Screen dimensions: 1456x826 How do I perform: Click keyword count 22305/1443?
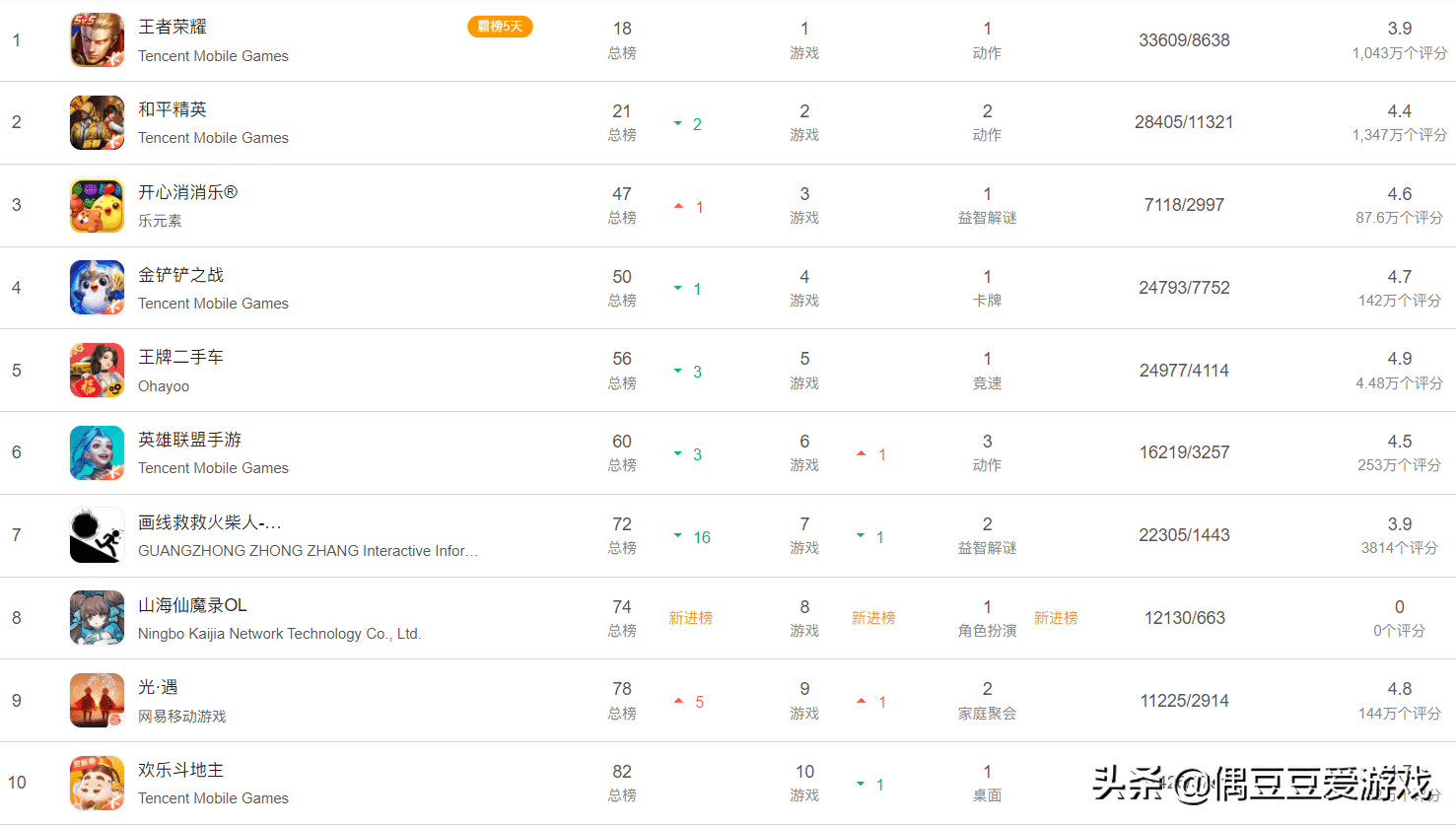click(1184, 535)
